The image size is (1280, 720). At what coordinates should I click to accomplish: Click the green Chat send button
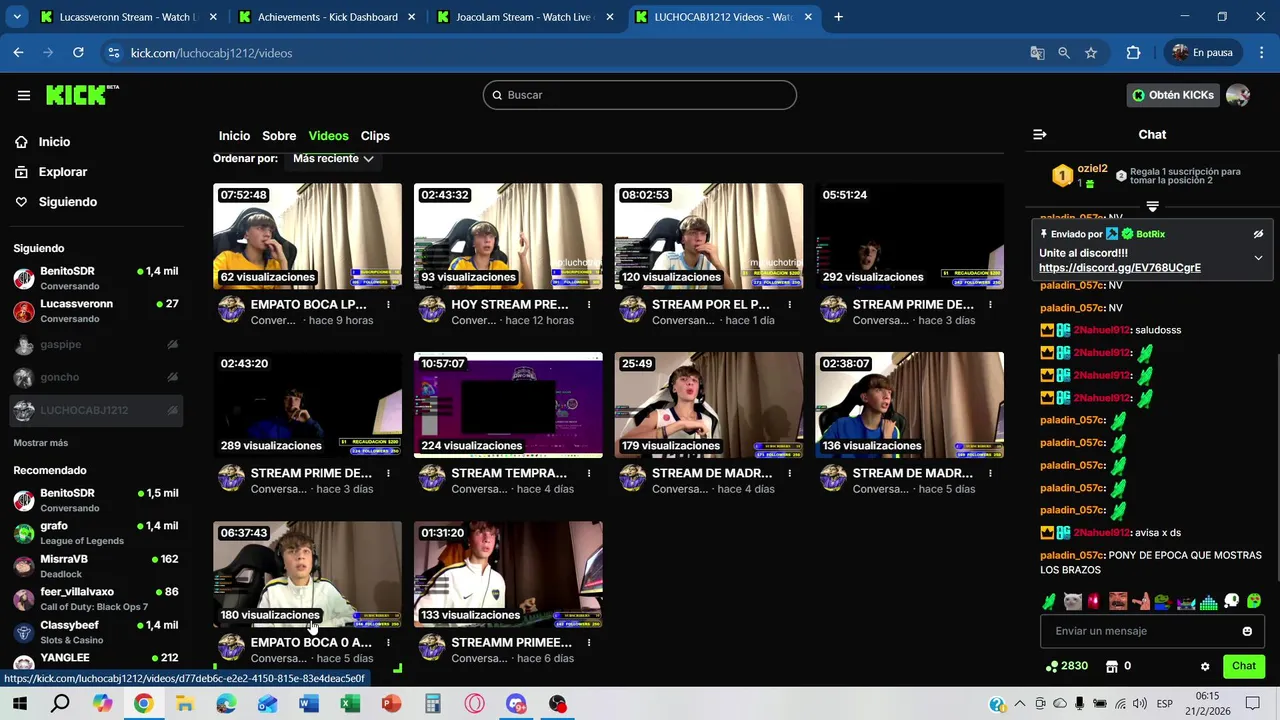click(1244, 666)
